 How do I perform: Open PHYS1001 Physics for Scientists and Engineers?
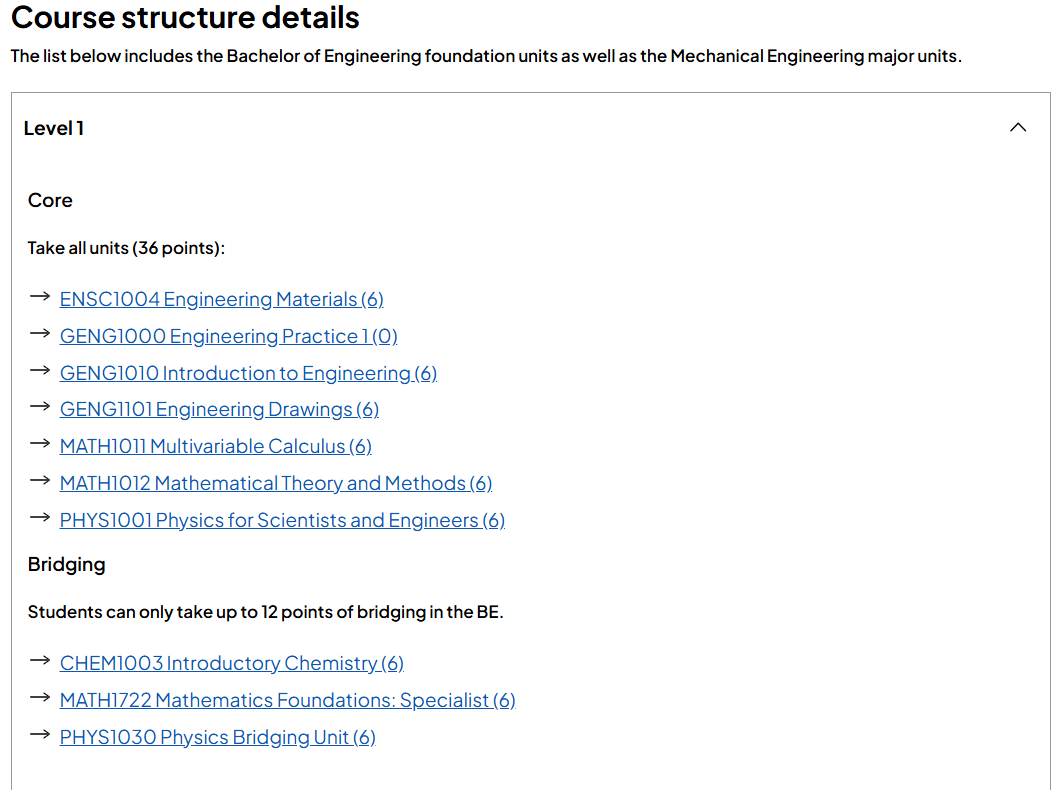[282, 521]
